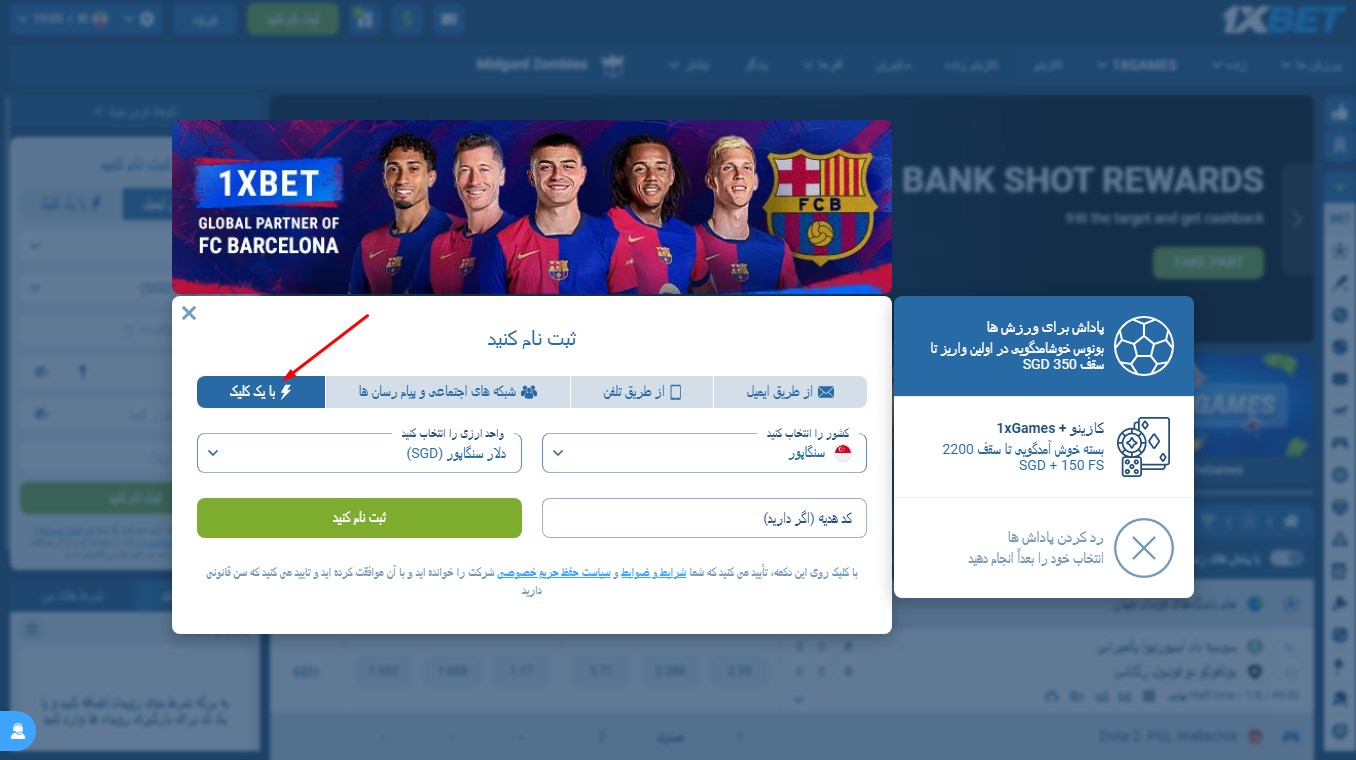Viewport: 1356px width, 760px height.
Task: Click the dollar payments icon in the header
Action: tap(406, 19)
